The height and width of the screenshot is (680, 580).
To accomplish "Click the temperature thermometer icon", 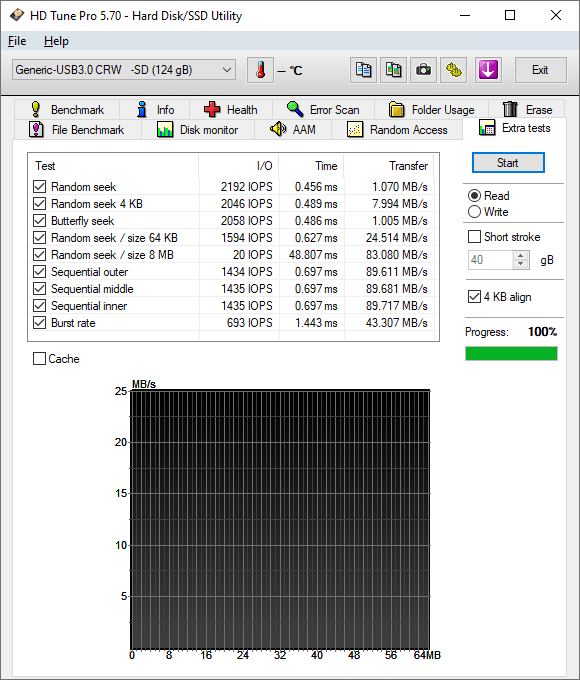I will click(260, 70).
